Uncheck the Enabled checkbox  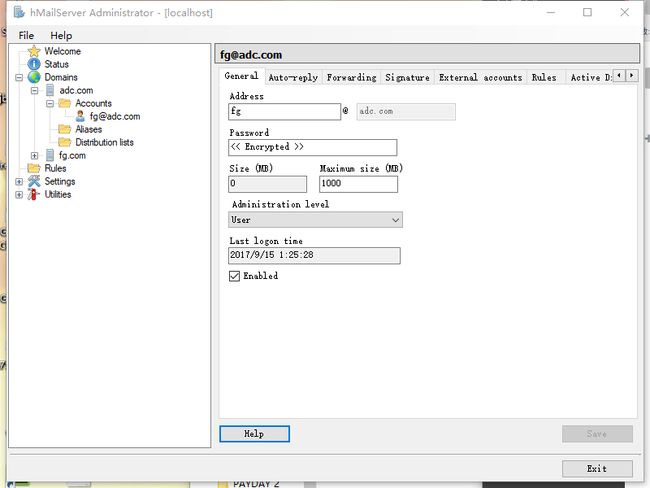tap(234, 276)
